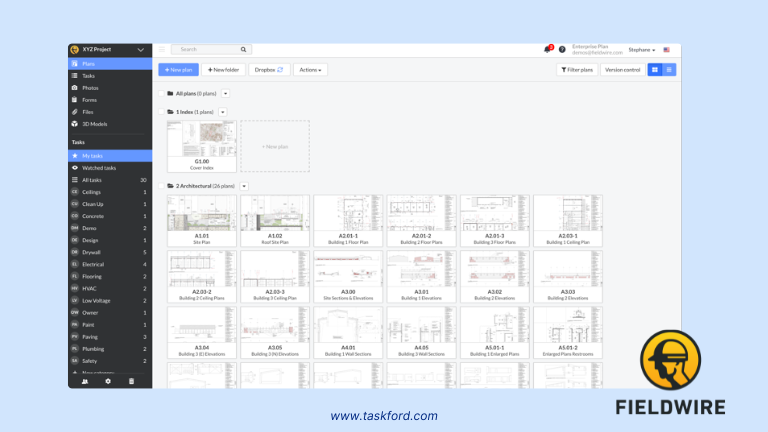Collapse the sidebar with hamburger icon
768x432 pixels.
[162, 49]
